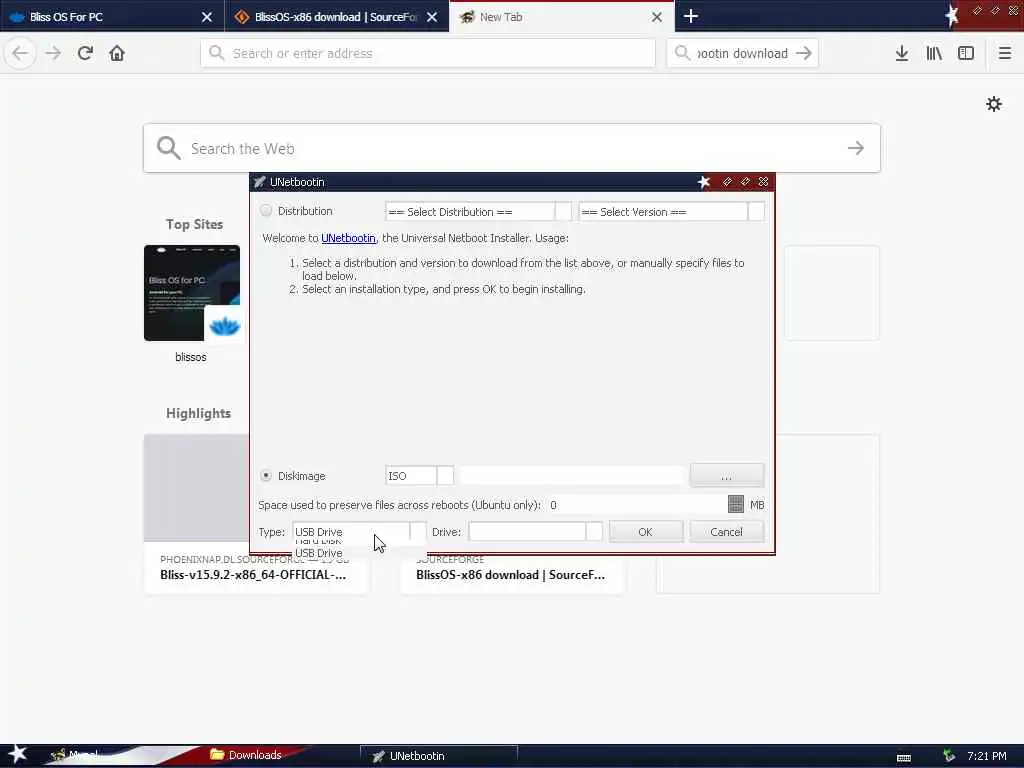Image resolution: width=1024 pixels, height=768 pixels.
Task: Select the Diskimage radio button
Action: (266, 475)
